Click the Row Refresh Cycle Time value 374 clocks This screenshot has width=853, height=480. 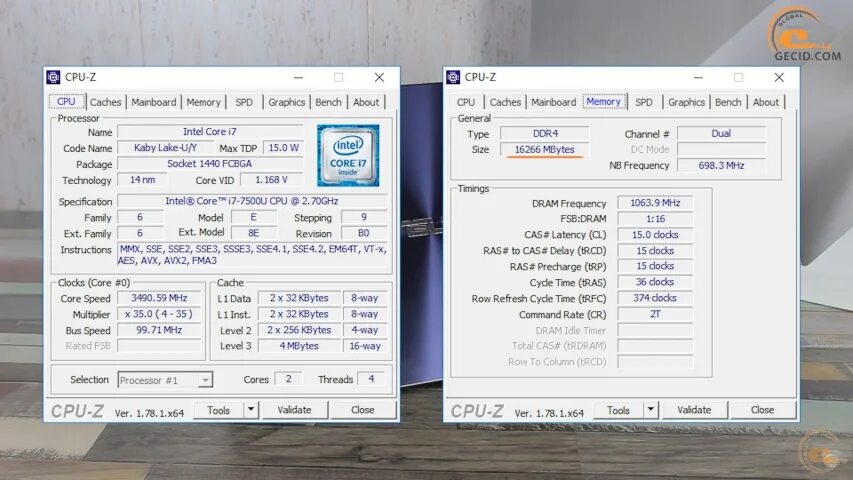click(x=656, y=298)
